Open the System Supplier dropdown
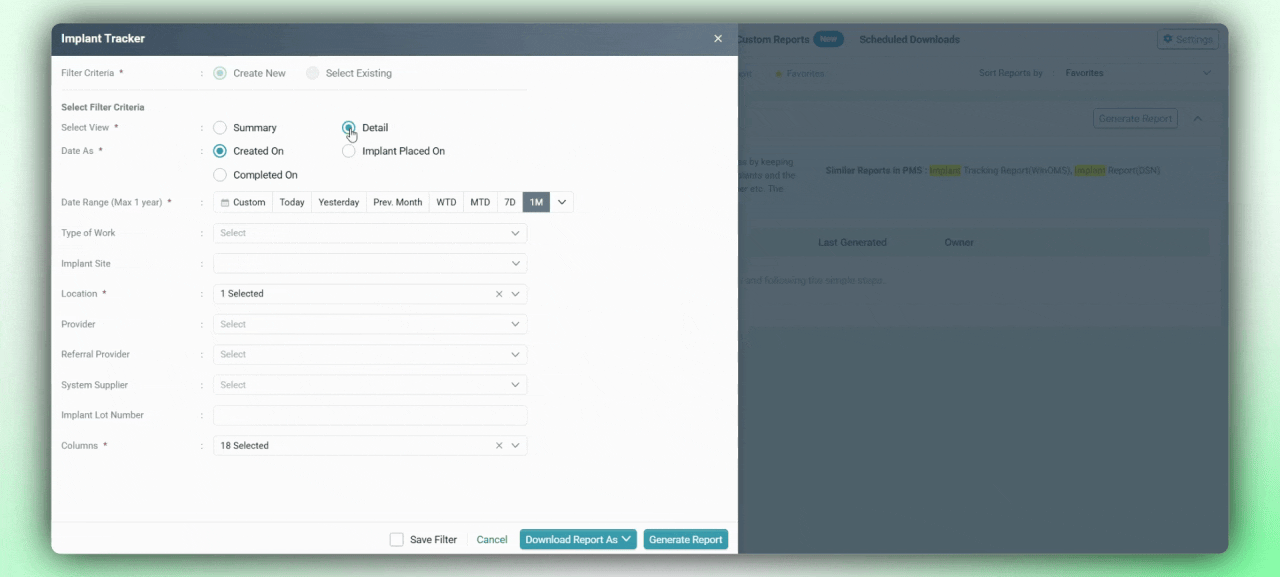 370,385
